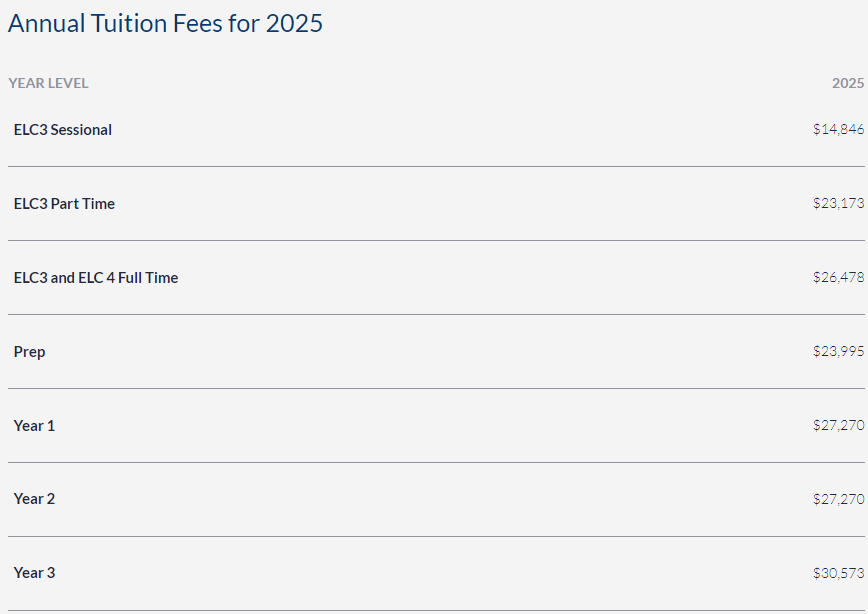Select the Prep row label
The image size is (868, 614).
coord(29,352)
